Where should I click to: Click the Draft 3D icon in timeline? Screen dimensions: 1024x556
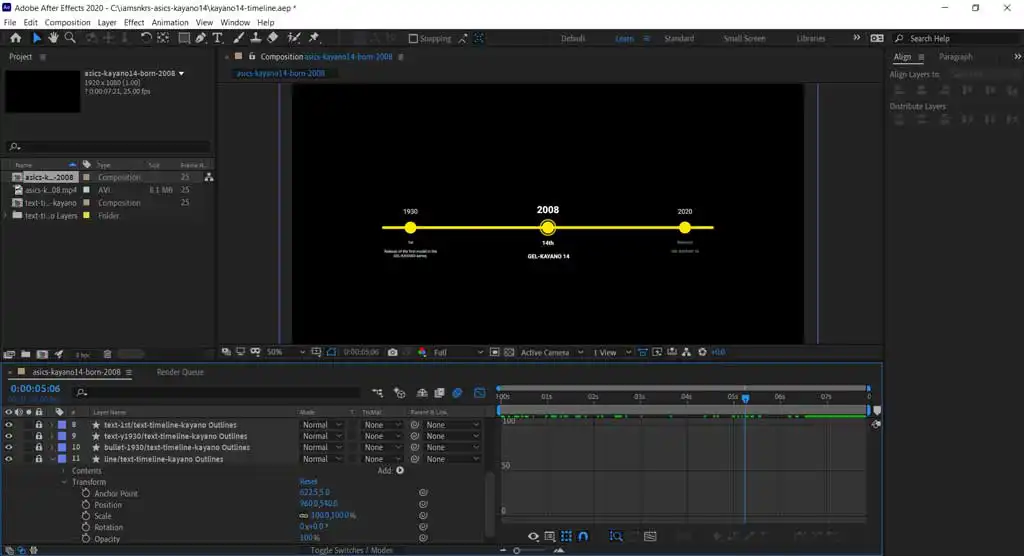tap(400, 393)
